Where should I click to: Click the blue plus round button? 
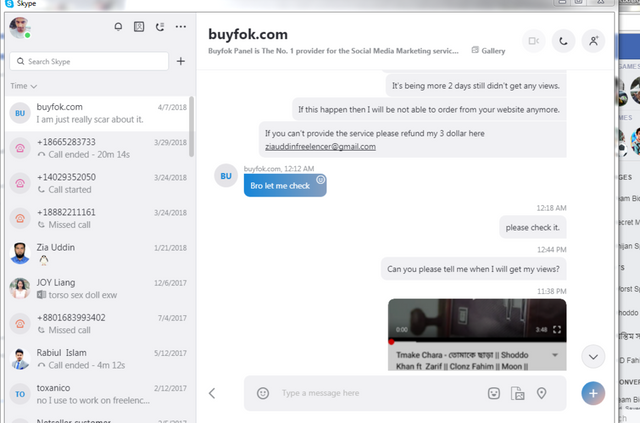[x=593, y=394]
